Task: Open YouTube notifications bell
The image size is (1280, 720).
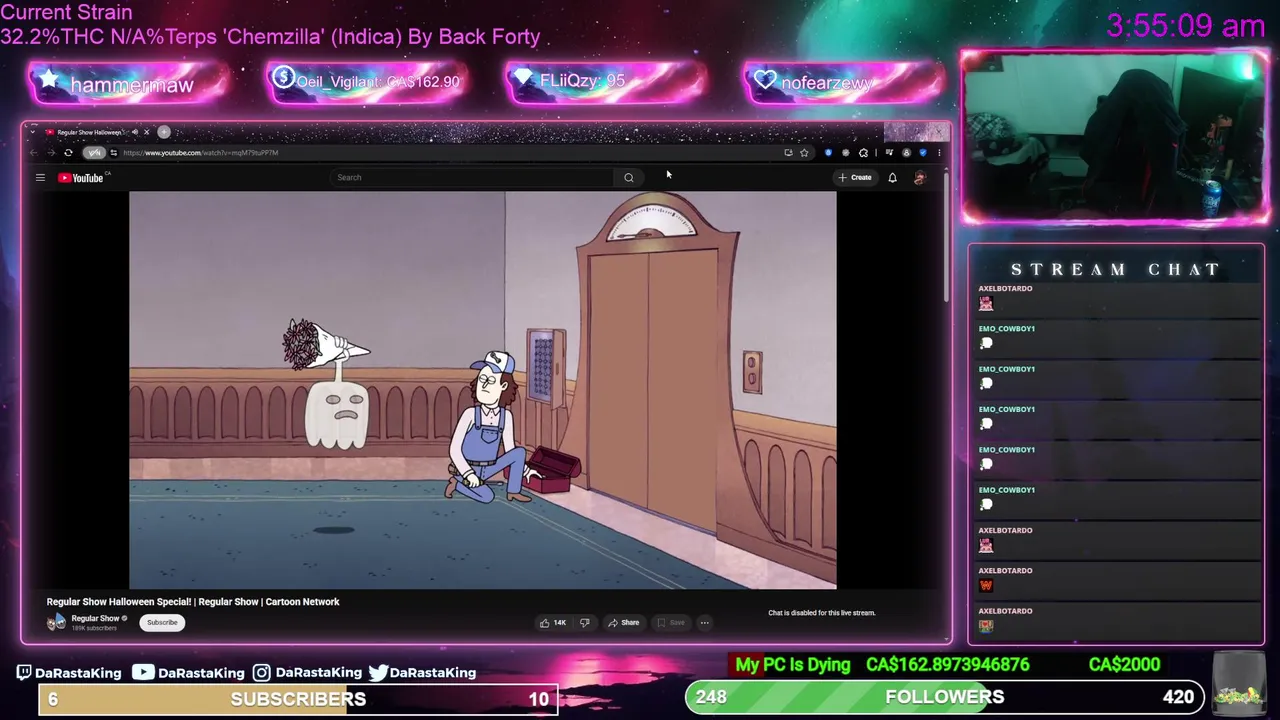Action: [892, 178]
